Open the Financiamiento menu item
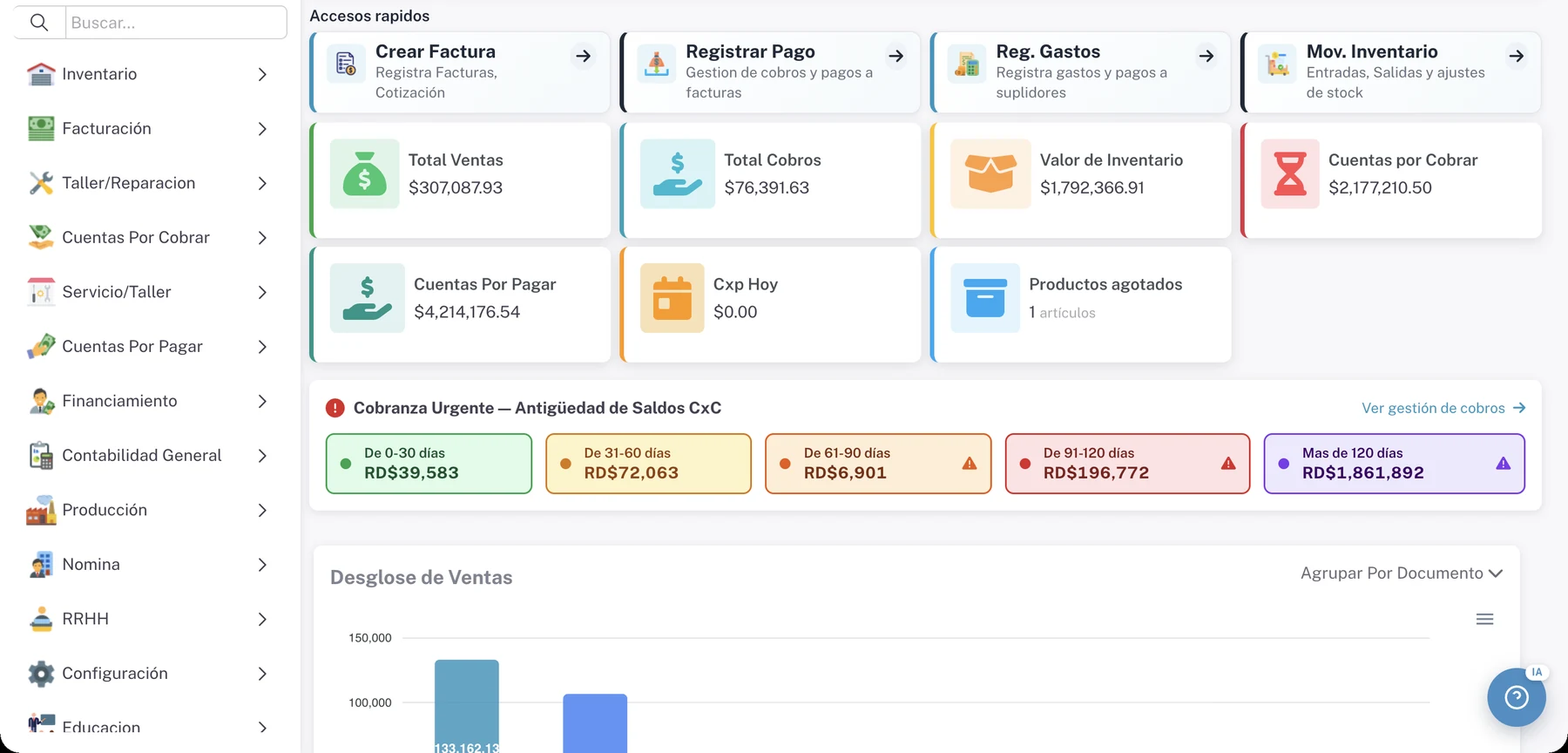The image size is (1568, 753). coord(149,401)
